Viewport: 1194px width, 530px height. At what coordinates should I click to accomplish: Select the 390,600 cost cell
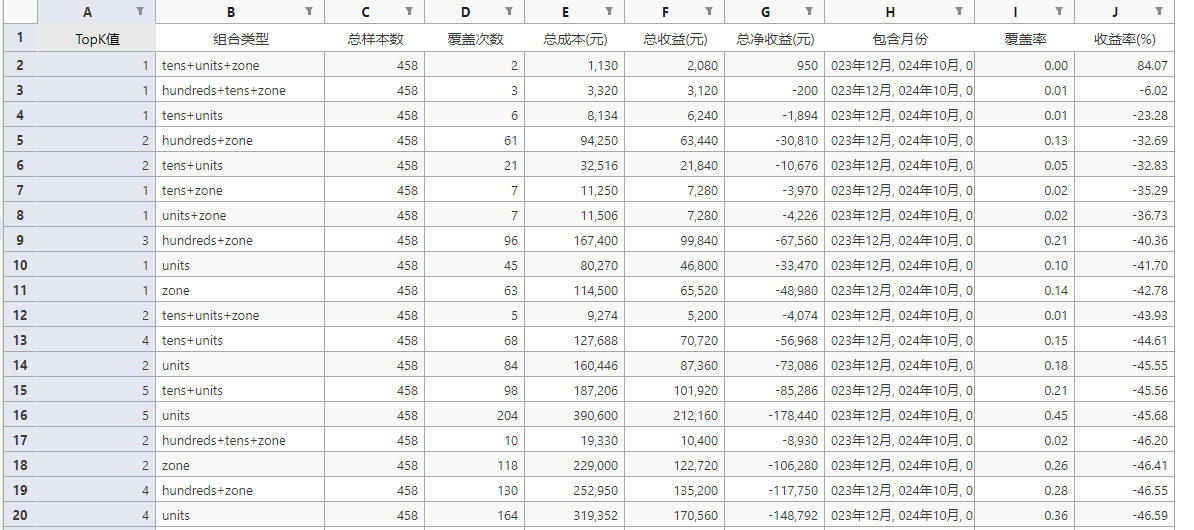(575, 416)
